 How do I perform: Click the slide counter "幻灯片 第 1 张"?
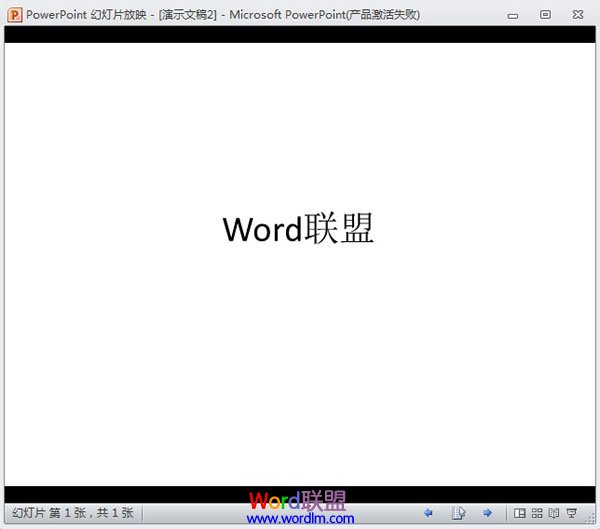50,513
